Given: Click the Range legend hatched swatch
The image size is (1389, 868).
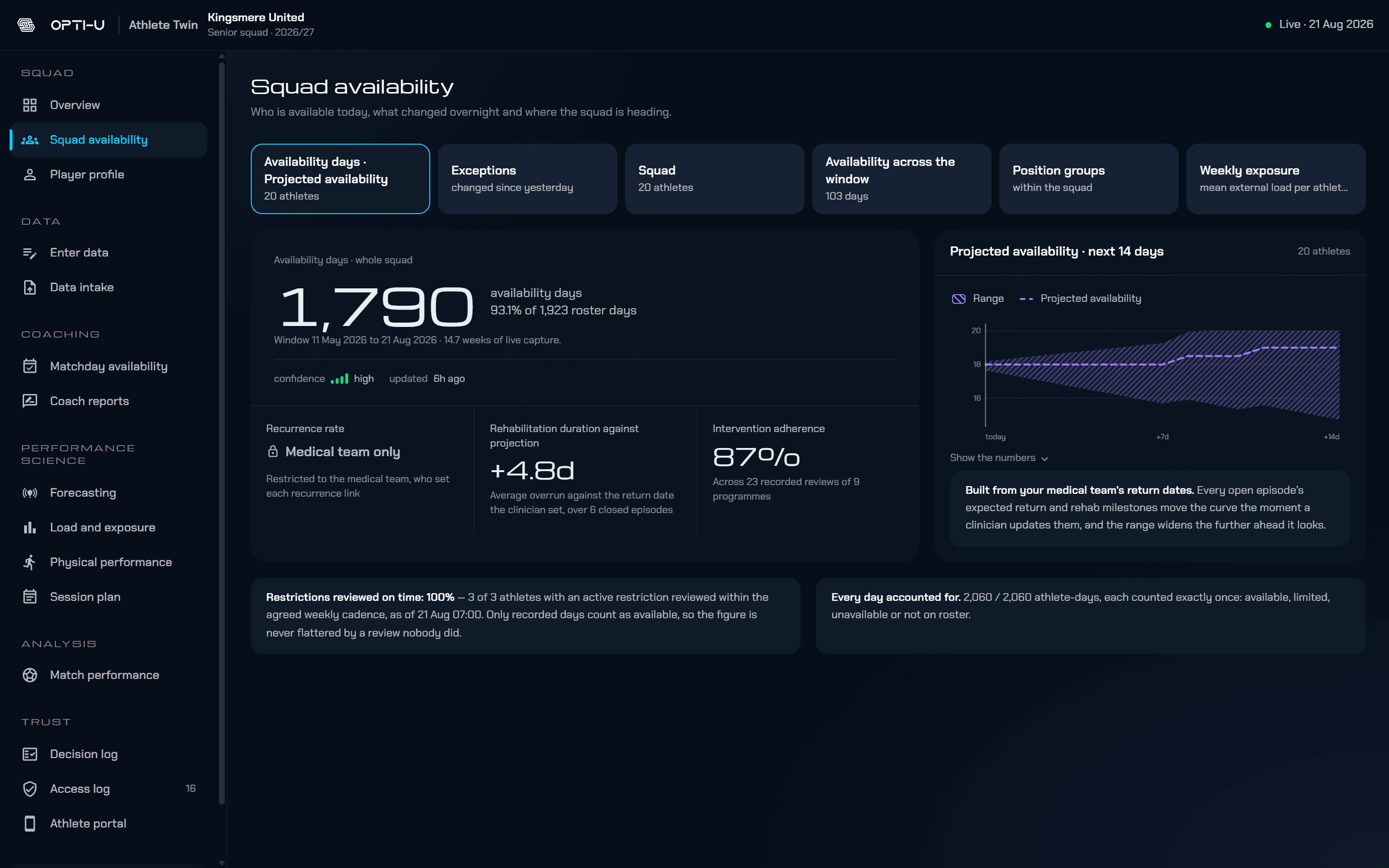Looking at the screenshot, I should 958,298.
